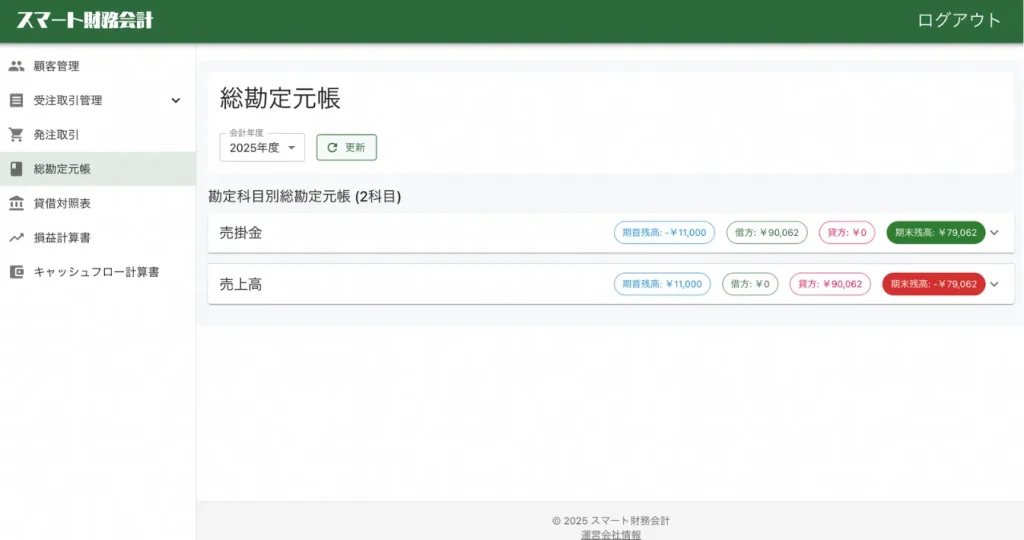Click 勘定科目別総勘定元帳 (2科目) heading

coord(304,197)
